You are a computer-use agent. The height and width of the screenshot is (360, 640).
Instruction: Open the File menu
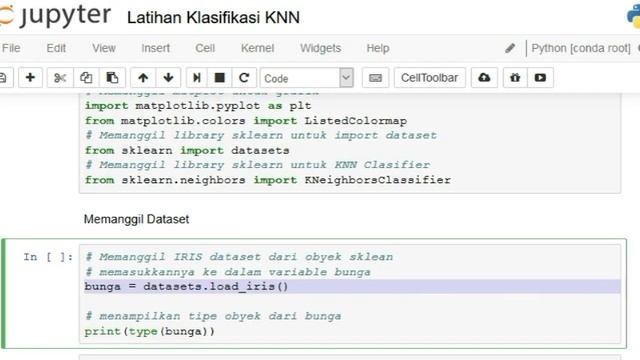(x=11, y=48)
